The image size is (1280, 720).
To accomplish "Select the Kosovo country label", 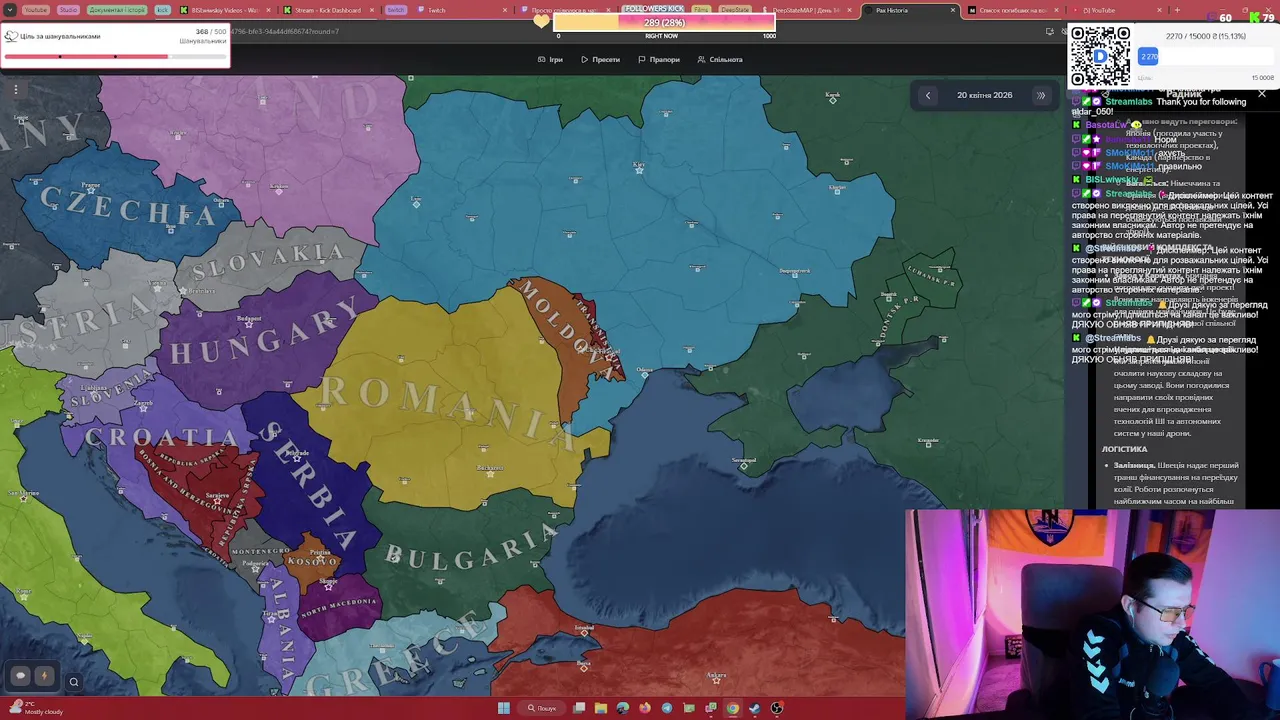I will [313, 560].
